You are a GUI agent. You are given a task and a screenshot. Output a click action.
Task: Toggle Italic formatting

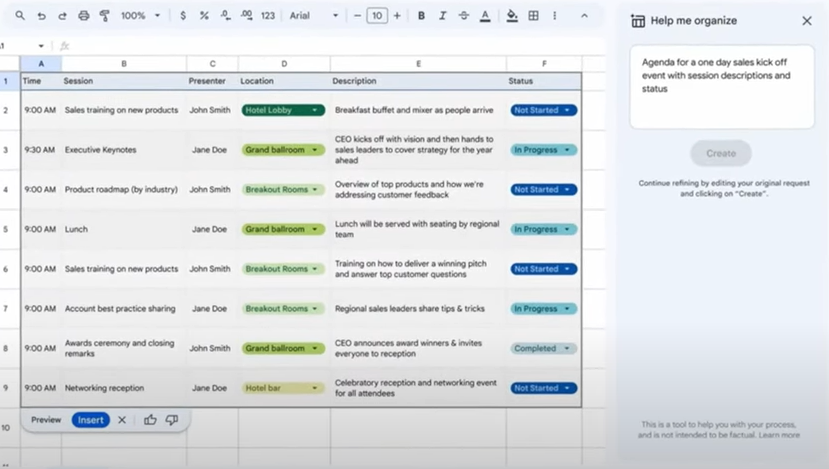pyautogui.click(x=442, y=16)
